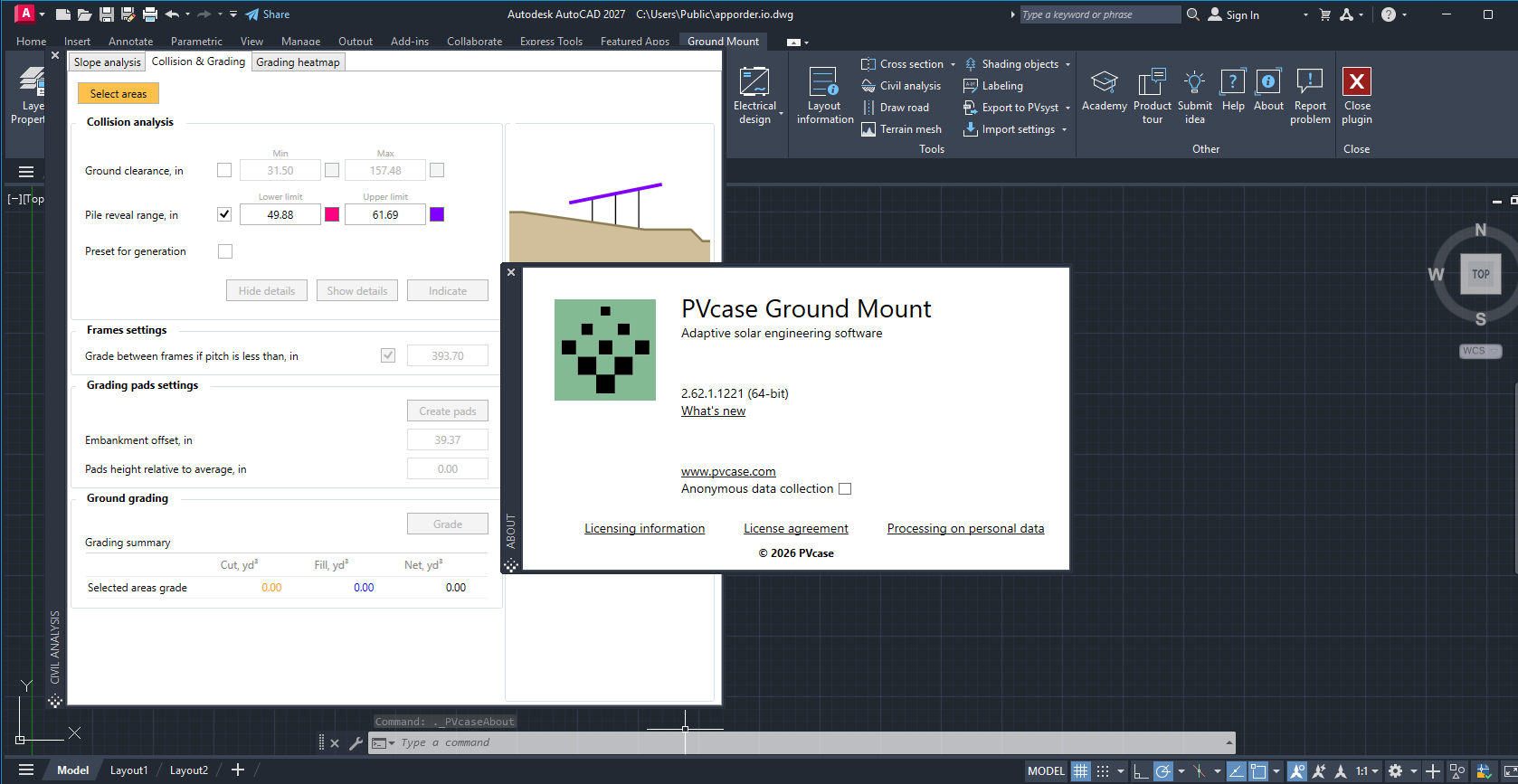Switch to the Grading heatmap tab
1518x784 pixels.
pyautogui.click(x=298, y=62)
